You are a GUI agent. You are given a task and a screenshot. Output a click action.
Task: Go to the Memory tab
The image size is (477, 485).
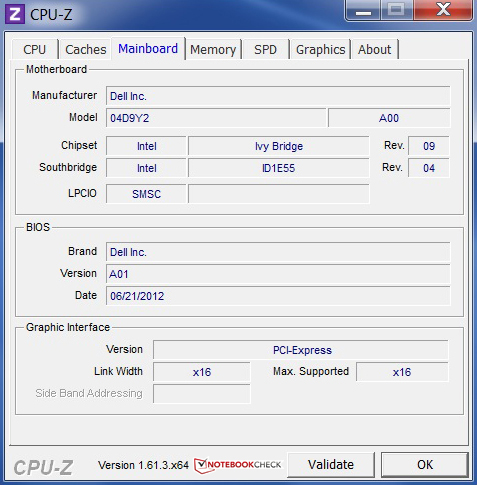[x=213, y=50]
